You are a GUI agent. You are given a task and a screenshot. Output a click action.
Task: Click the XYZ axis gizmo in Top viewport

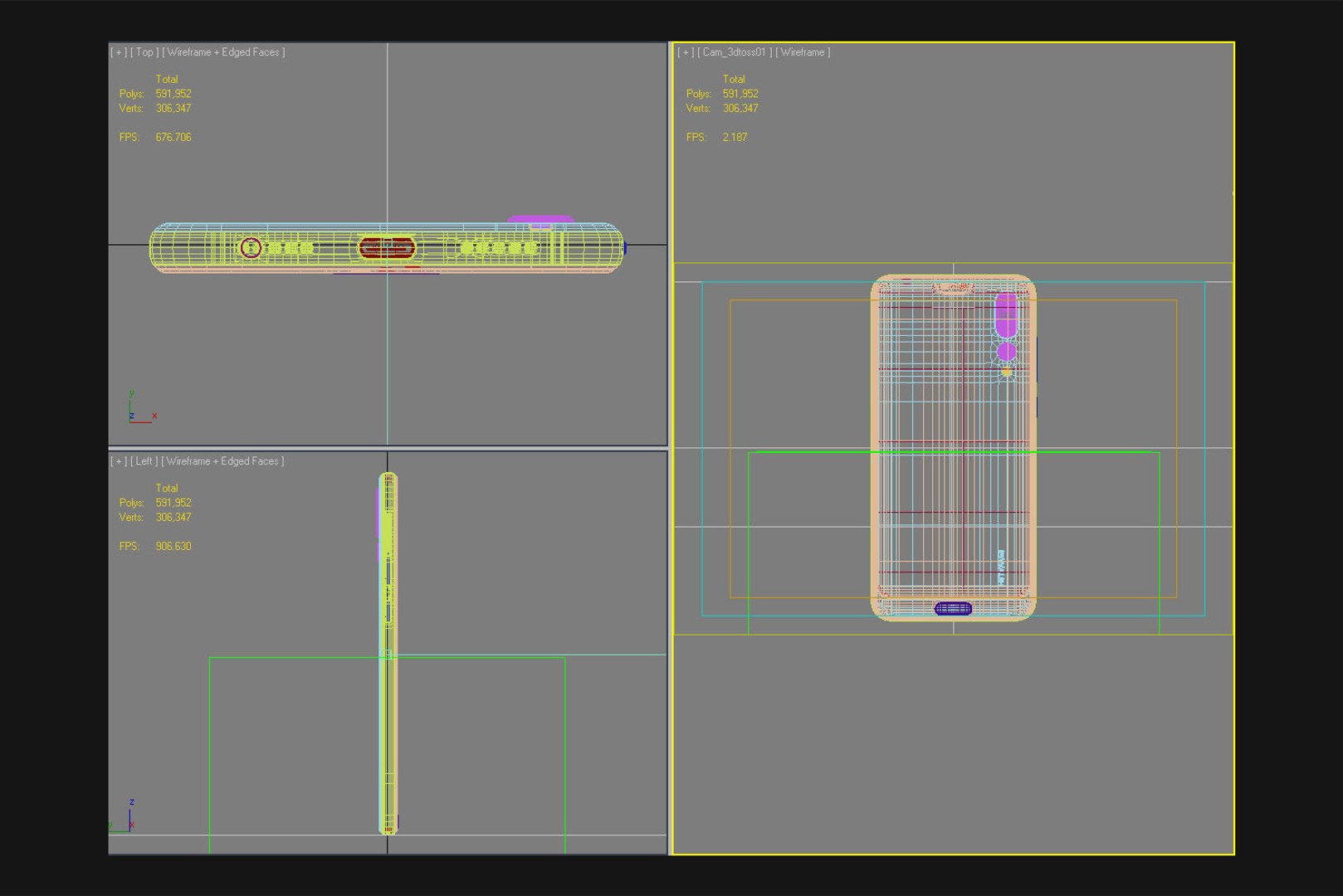pyautogui.click(x=141, y=408)
